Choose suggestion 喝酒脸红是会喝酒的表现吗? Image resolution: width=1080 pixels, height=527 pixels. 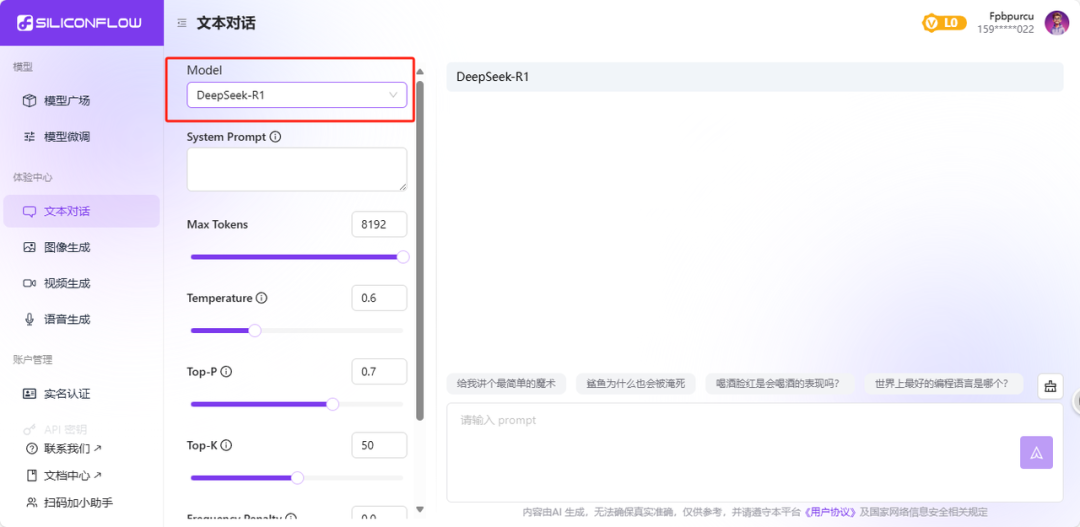tap(780, 384)
